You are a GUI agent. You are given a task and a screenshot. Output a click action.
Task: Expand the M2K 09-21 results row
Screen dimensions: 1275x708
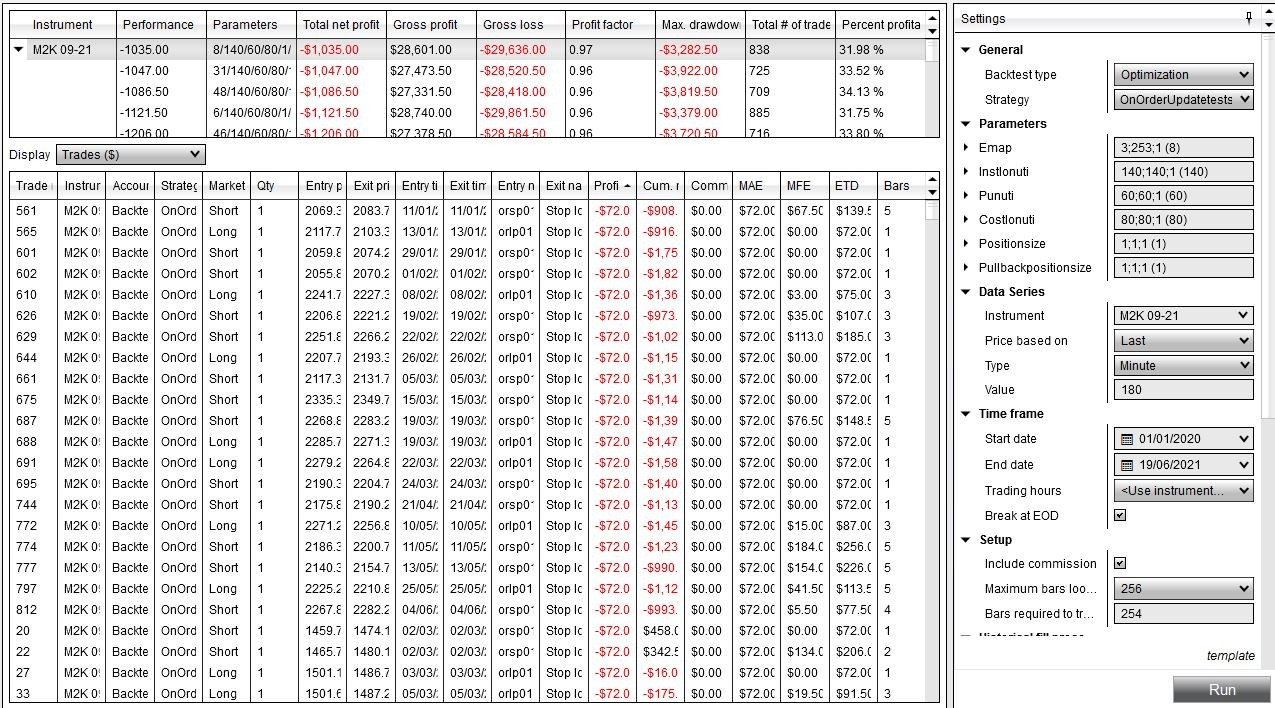[x=18, y=48]
